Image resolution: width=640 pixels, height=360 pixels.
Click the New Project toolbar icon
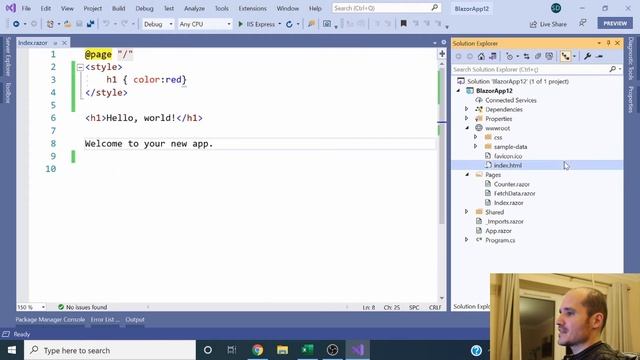coord(50,24)
